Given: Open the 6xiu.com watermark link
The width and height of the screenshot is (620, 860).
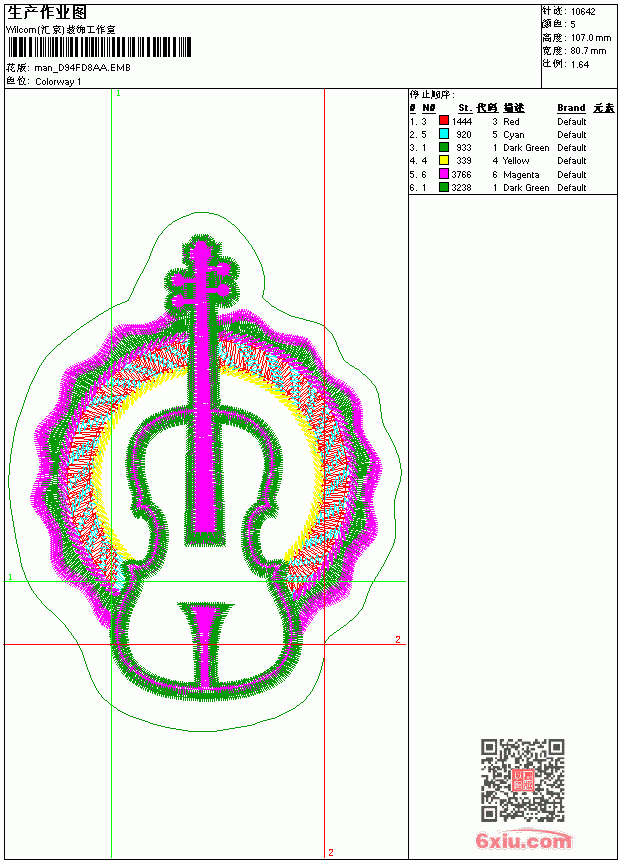Looking at the screenshot, I should pyautogui.click(x=523, y=840).
